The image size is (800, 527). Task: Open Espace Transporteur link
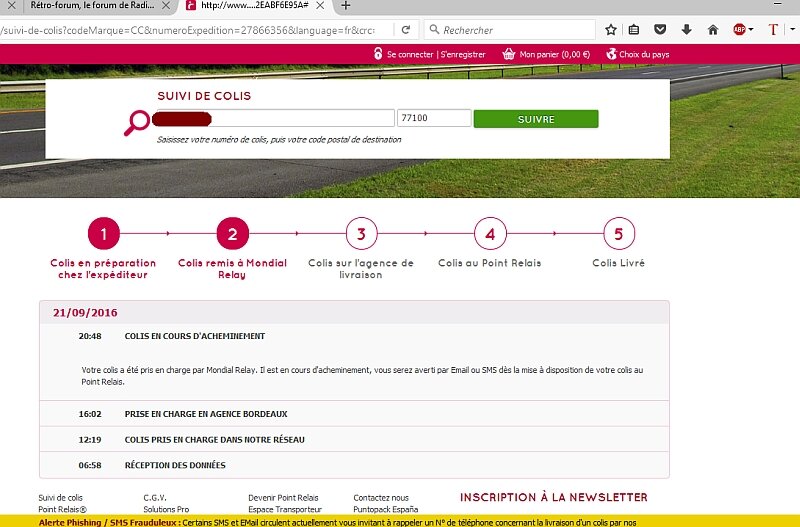point(285,509)
